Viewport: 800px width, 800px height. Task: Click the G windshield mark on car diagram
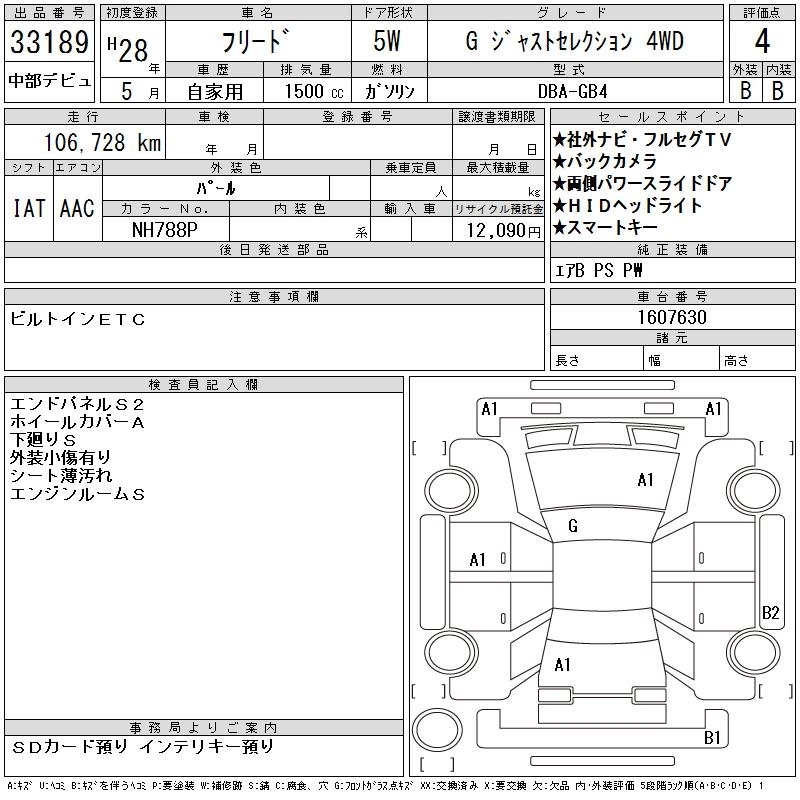coord(572,526)
